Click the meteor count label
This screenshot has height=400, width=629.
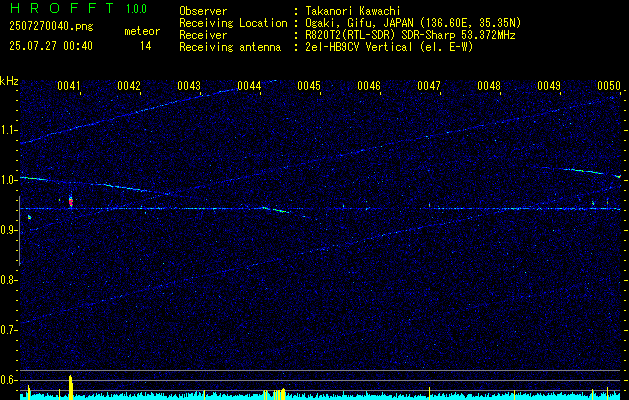142,31
